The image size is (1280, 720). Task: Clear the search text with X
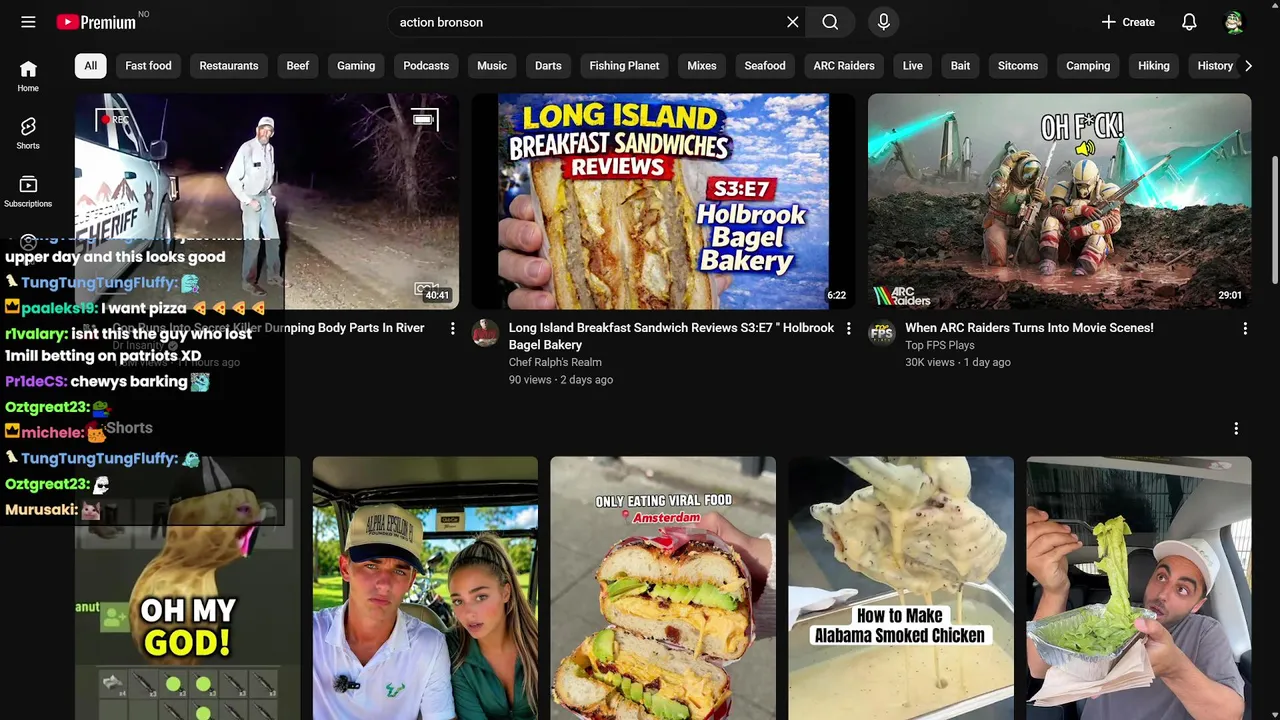pyautogui.click(x=793, y=22)
